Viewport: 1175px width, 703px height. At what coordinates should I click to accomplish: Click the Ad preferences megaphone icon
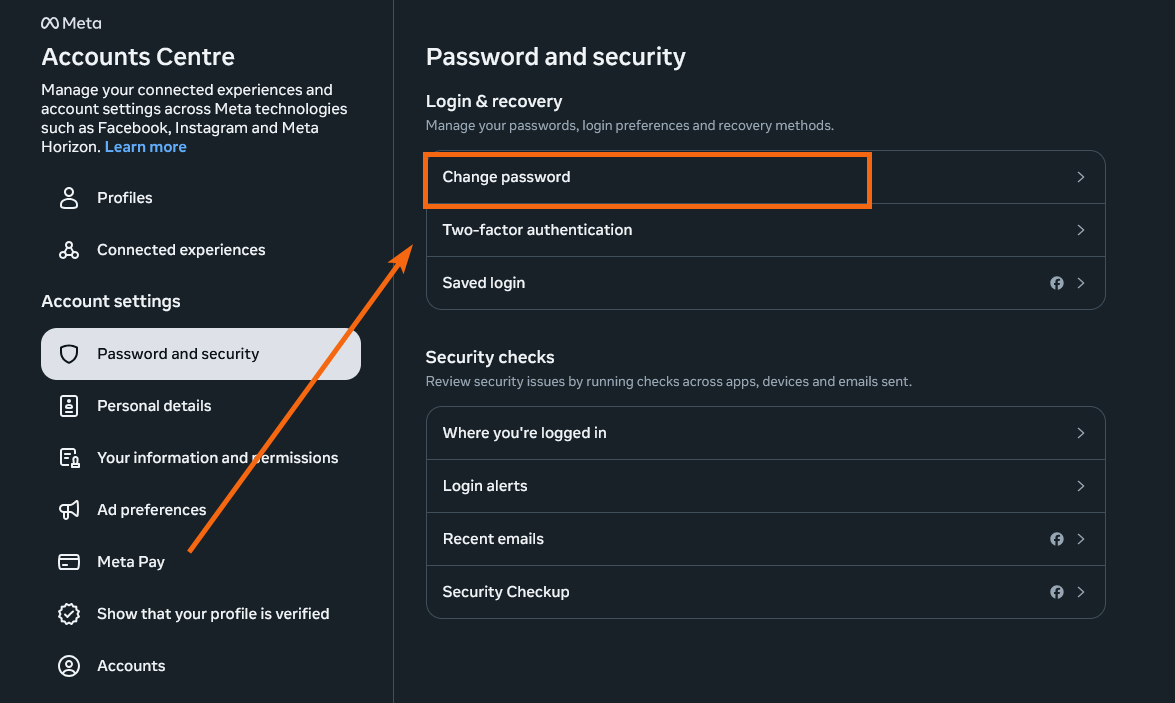point(69,510)
